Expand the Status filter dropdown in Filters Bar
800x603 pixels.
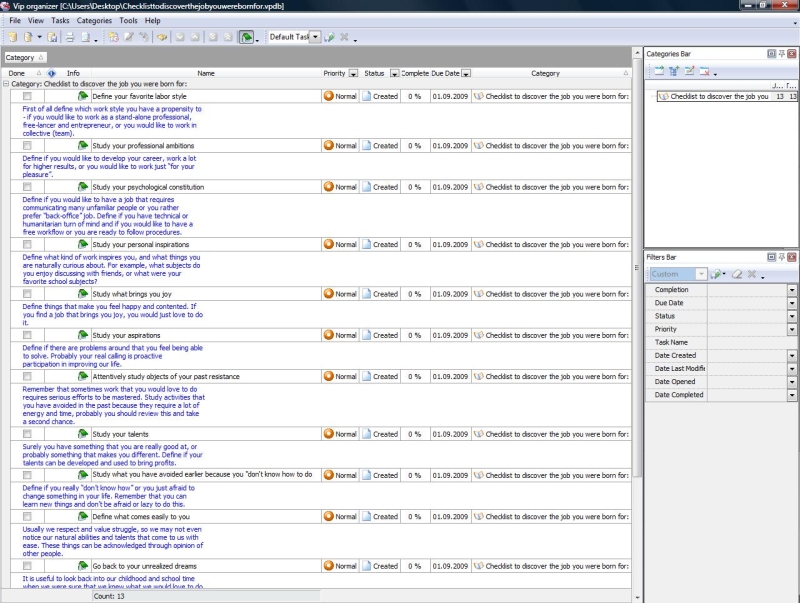point(792,316)
